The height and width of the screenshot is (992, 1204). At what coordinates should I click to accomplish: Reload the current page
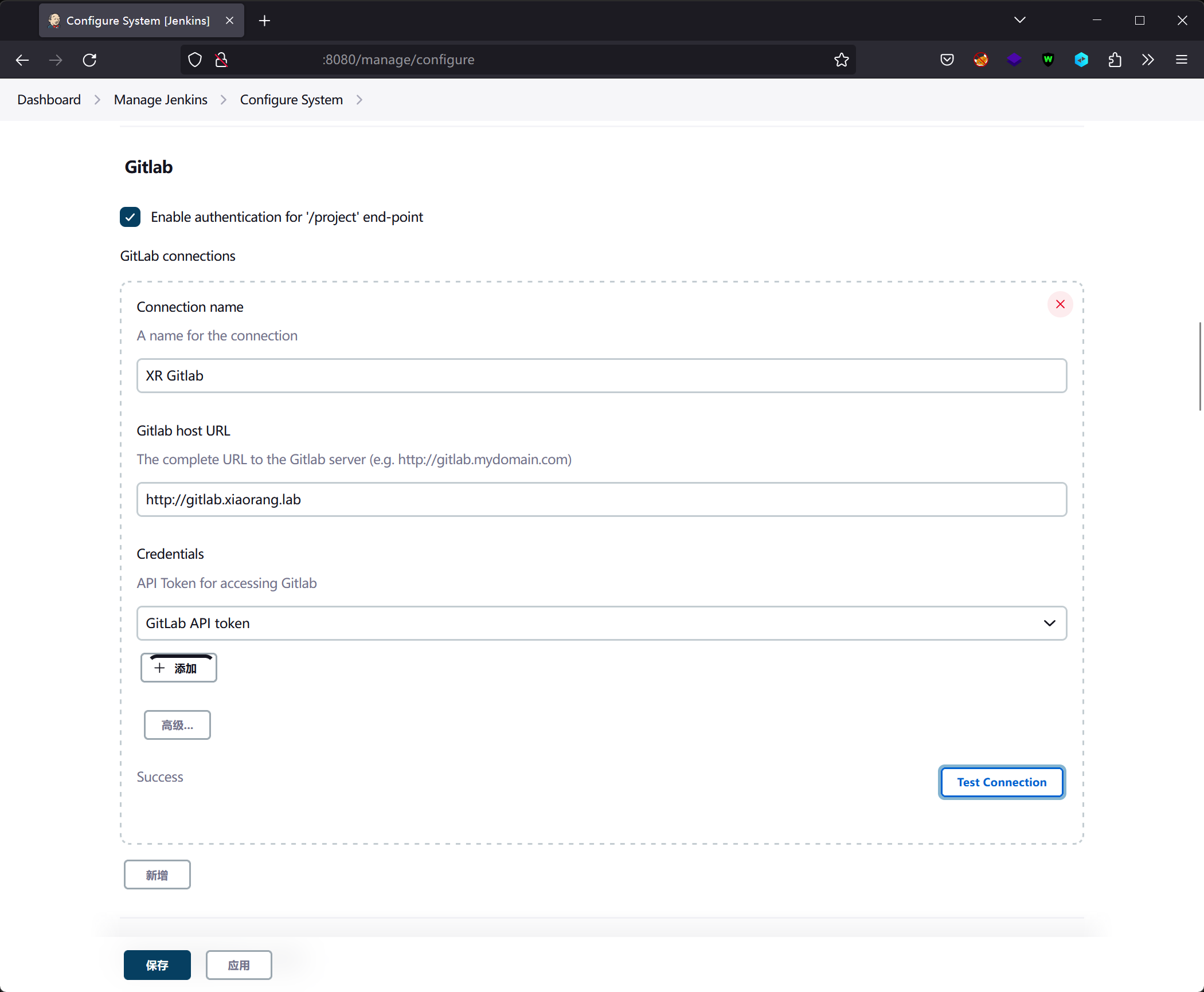click(89, 60)
